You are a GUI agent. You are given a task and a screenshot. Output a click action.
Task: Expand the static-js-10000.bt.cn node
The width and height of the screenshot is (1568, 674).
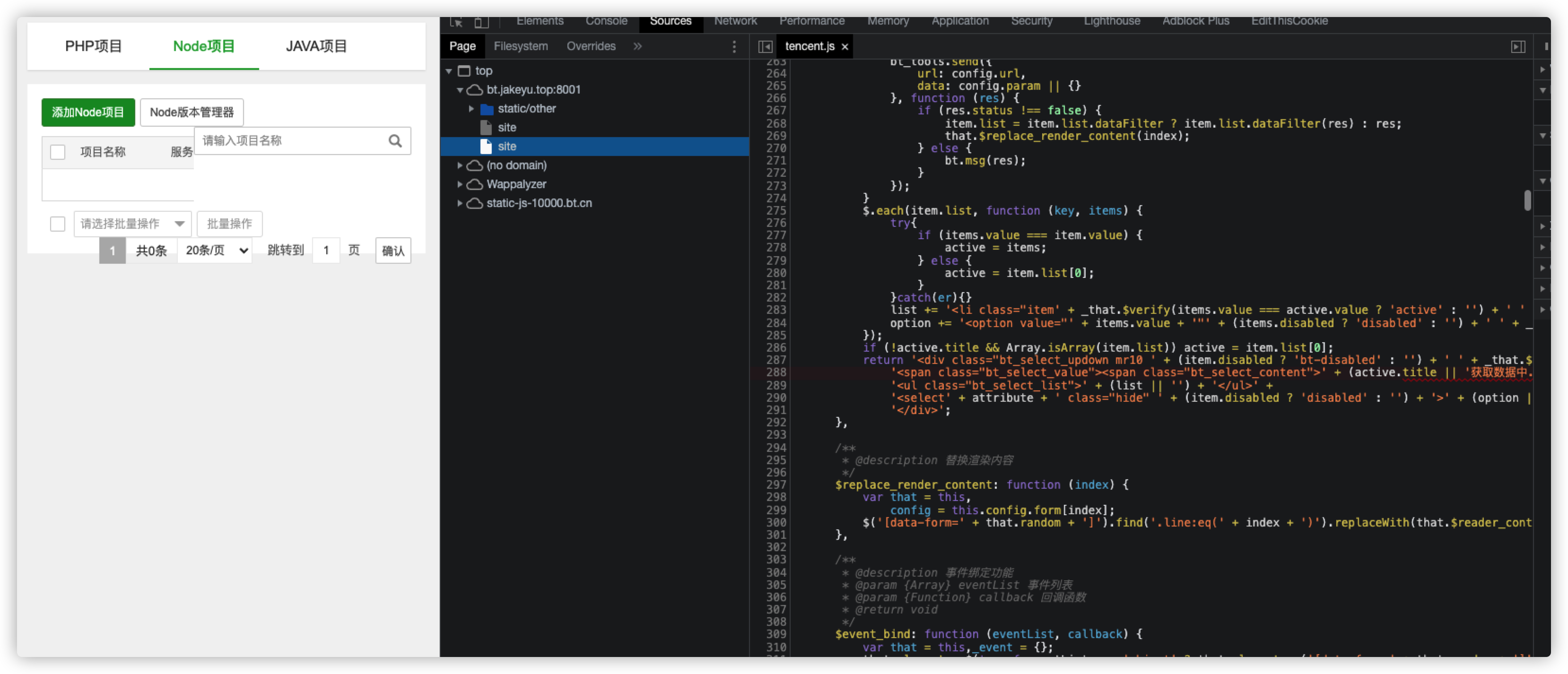point(460,203)
